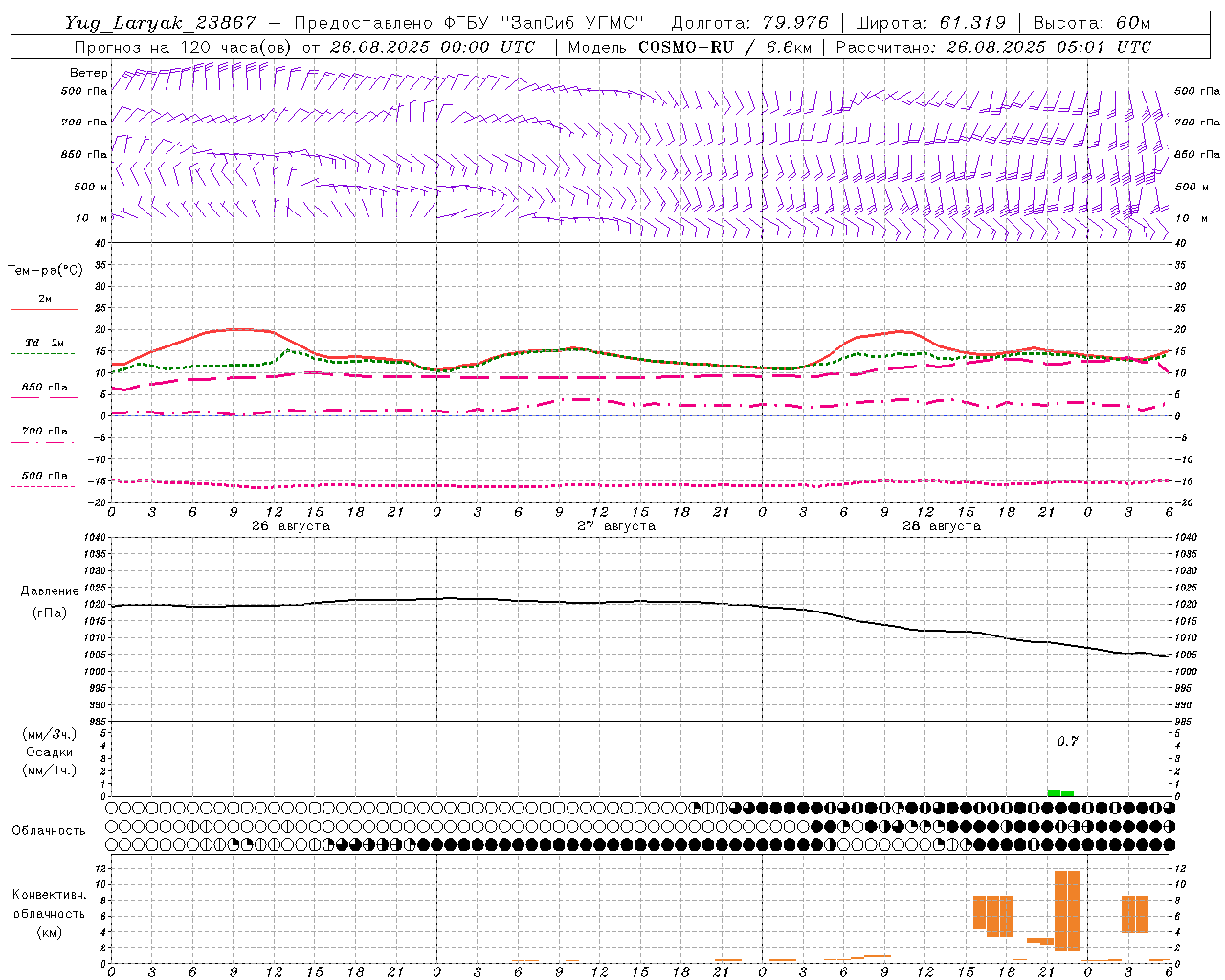Screen dimensions: 1225x980
Task: Select the (мм/3ч.) precipitation unit label
Action: (50, 734)
